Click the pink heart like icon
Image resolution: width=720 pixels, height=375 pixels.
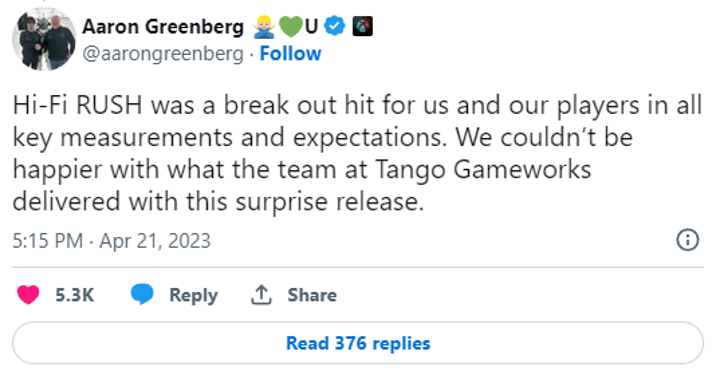[x=28, y=295]
